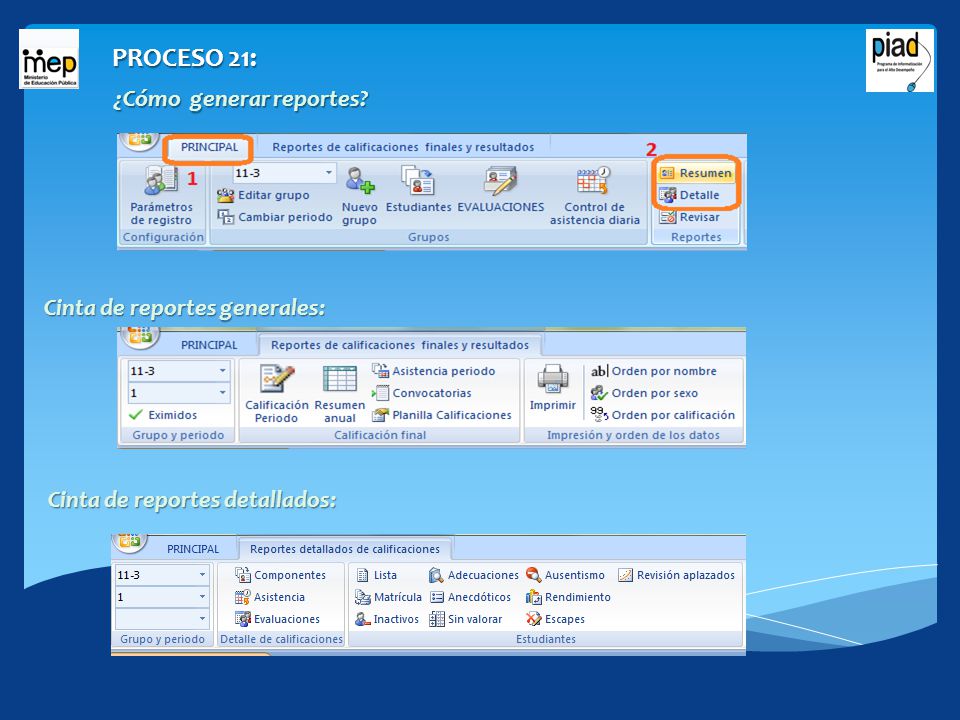Image resolution: width=960 pixels, height=720 pixels.
Task: Open the Matrícula report
Action: (x=388, y=597)
